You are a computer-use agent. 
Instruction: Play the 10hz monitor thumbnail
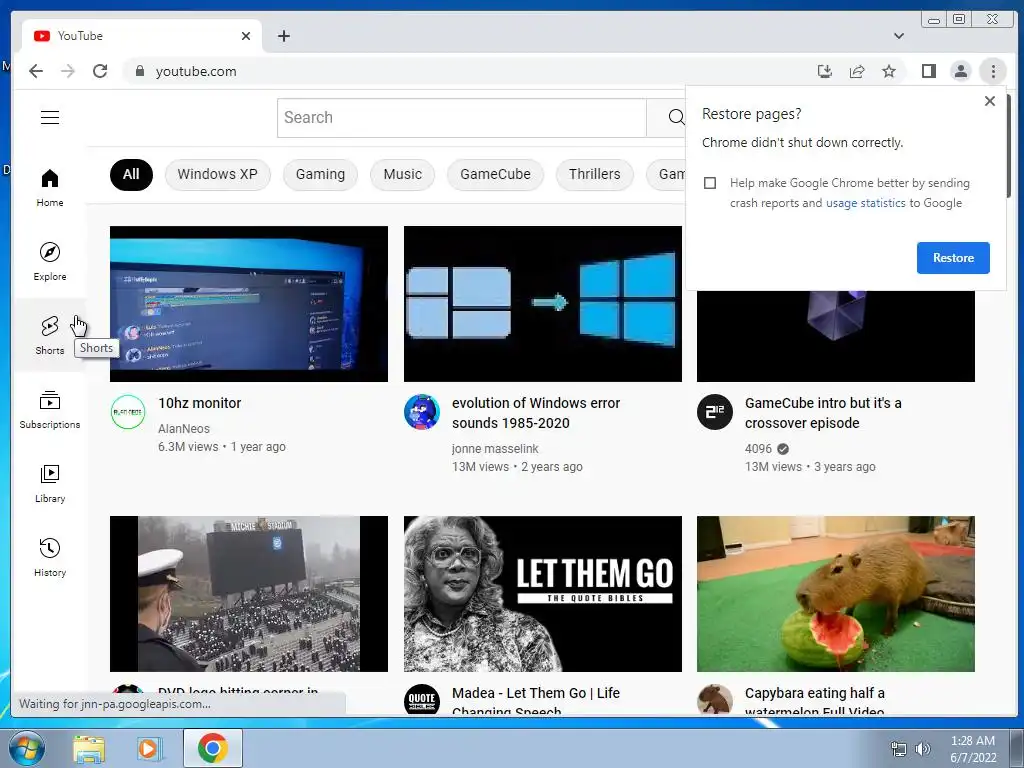(x=249, y=304)
